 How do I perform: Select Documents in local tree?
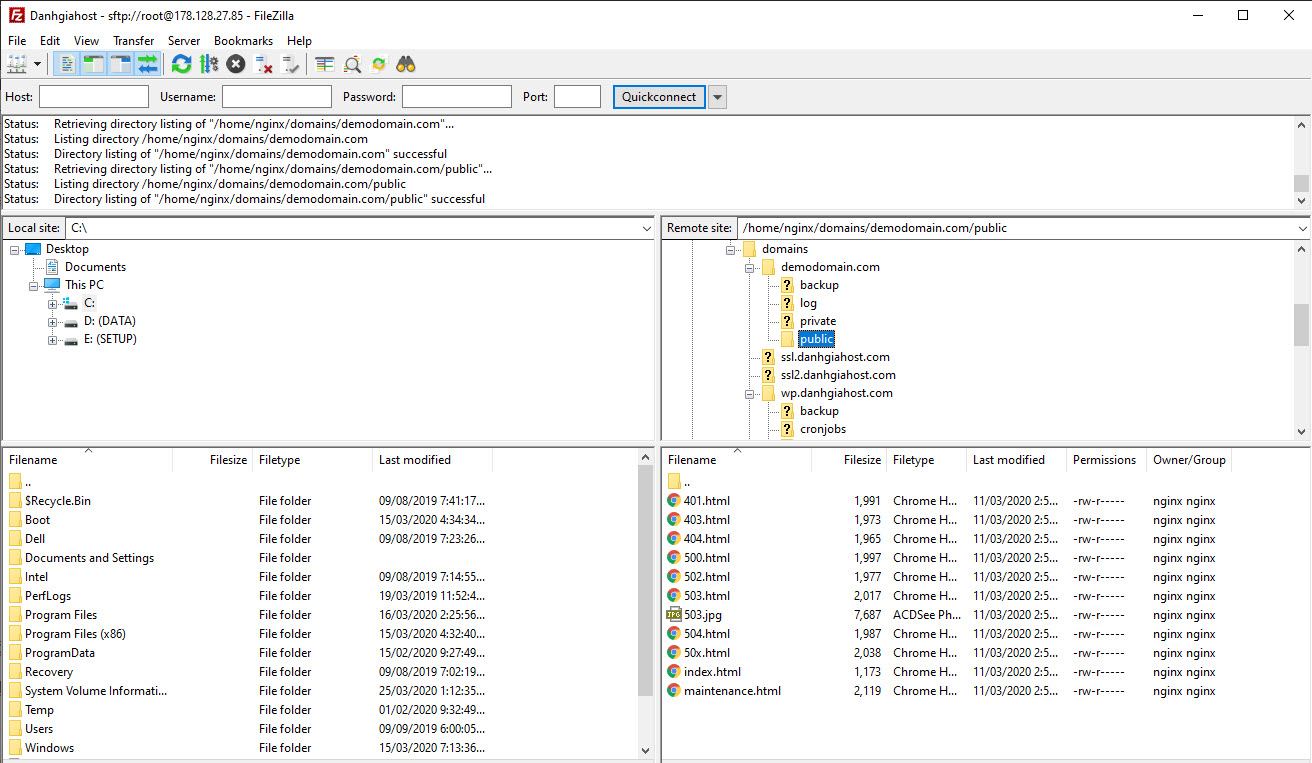tap(95, 267)
